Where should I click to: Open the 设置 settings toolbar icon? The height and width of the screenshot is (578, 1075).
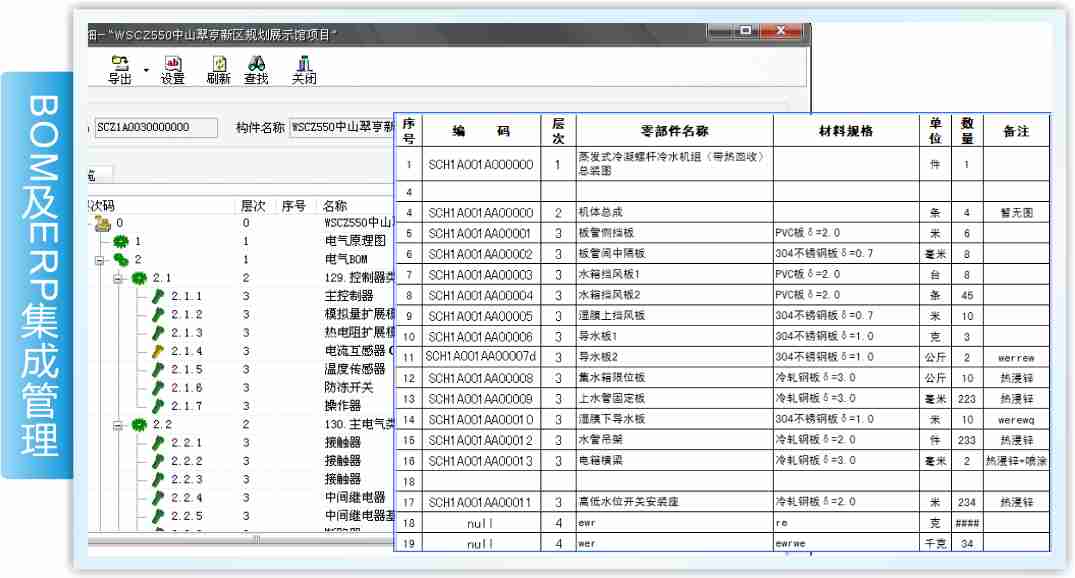click(x=172, y=67)
